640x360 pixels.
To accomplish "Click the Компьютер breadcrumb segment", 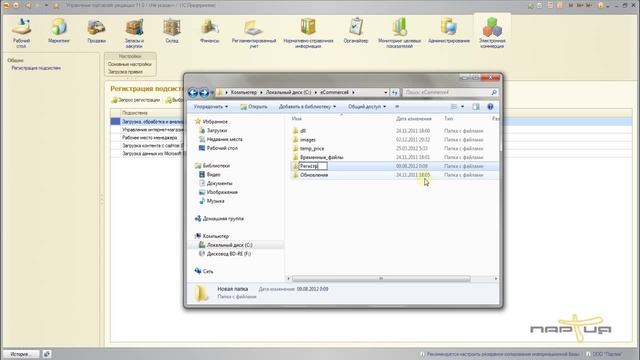I will point(244,93).
